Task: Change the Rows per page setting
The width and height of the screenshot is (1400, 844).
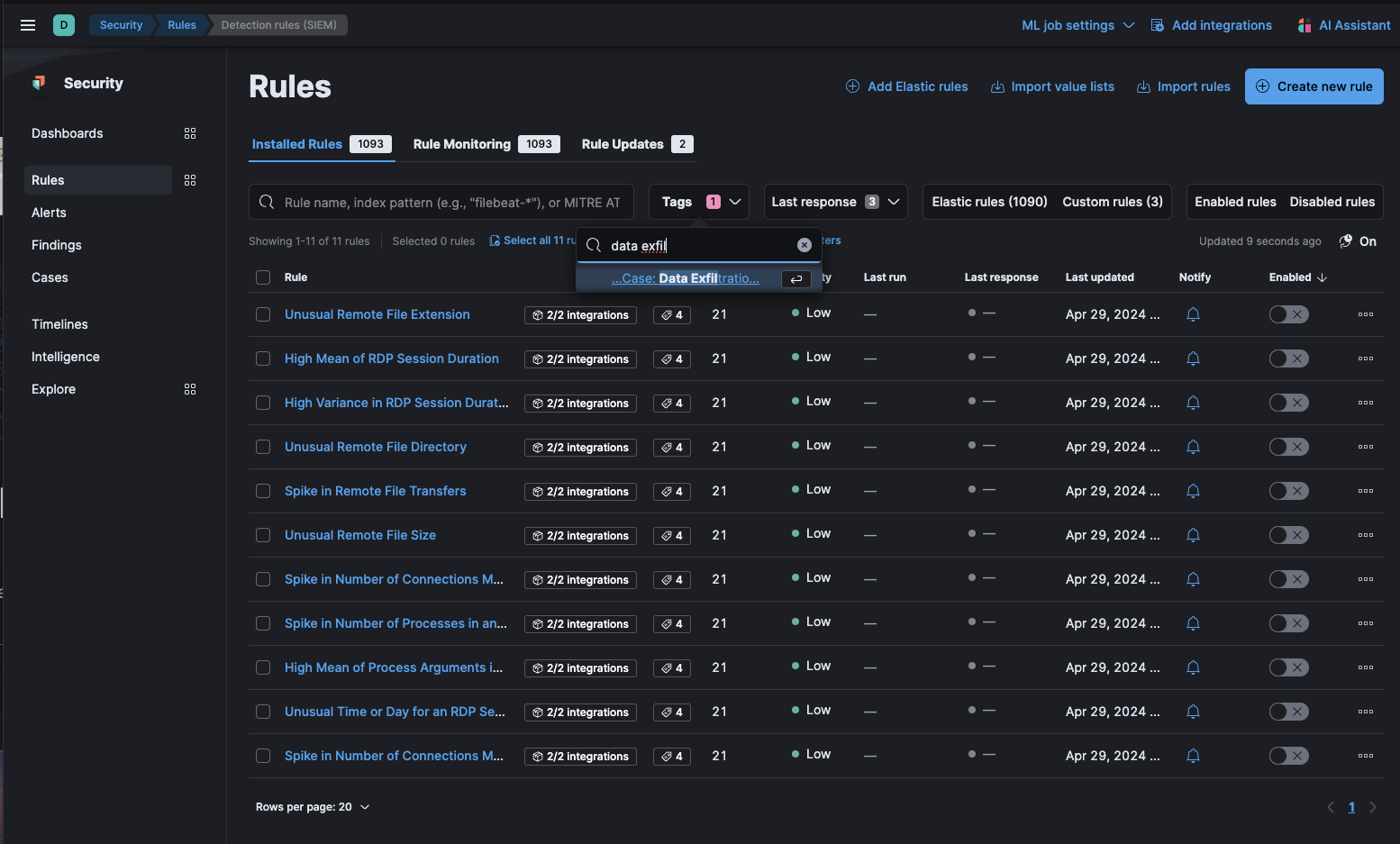Action: tap(313, 806)
